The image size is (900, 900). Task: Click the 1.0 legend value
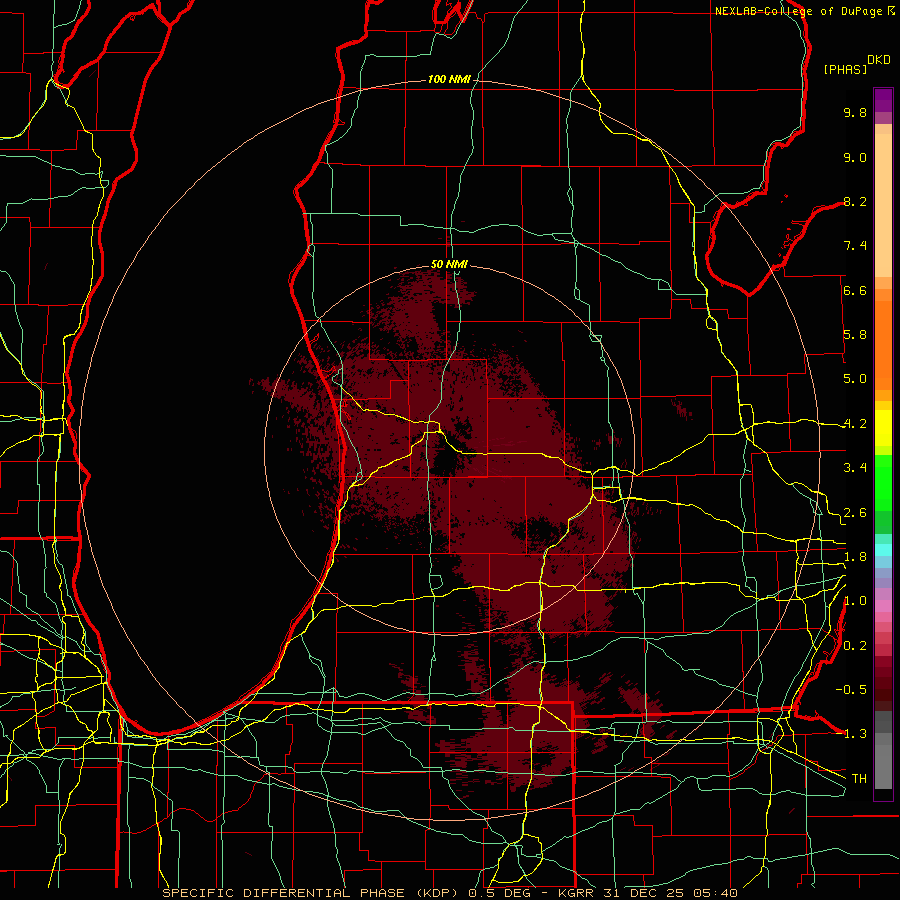[x=855, y=601]
